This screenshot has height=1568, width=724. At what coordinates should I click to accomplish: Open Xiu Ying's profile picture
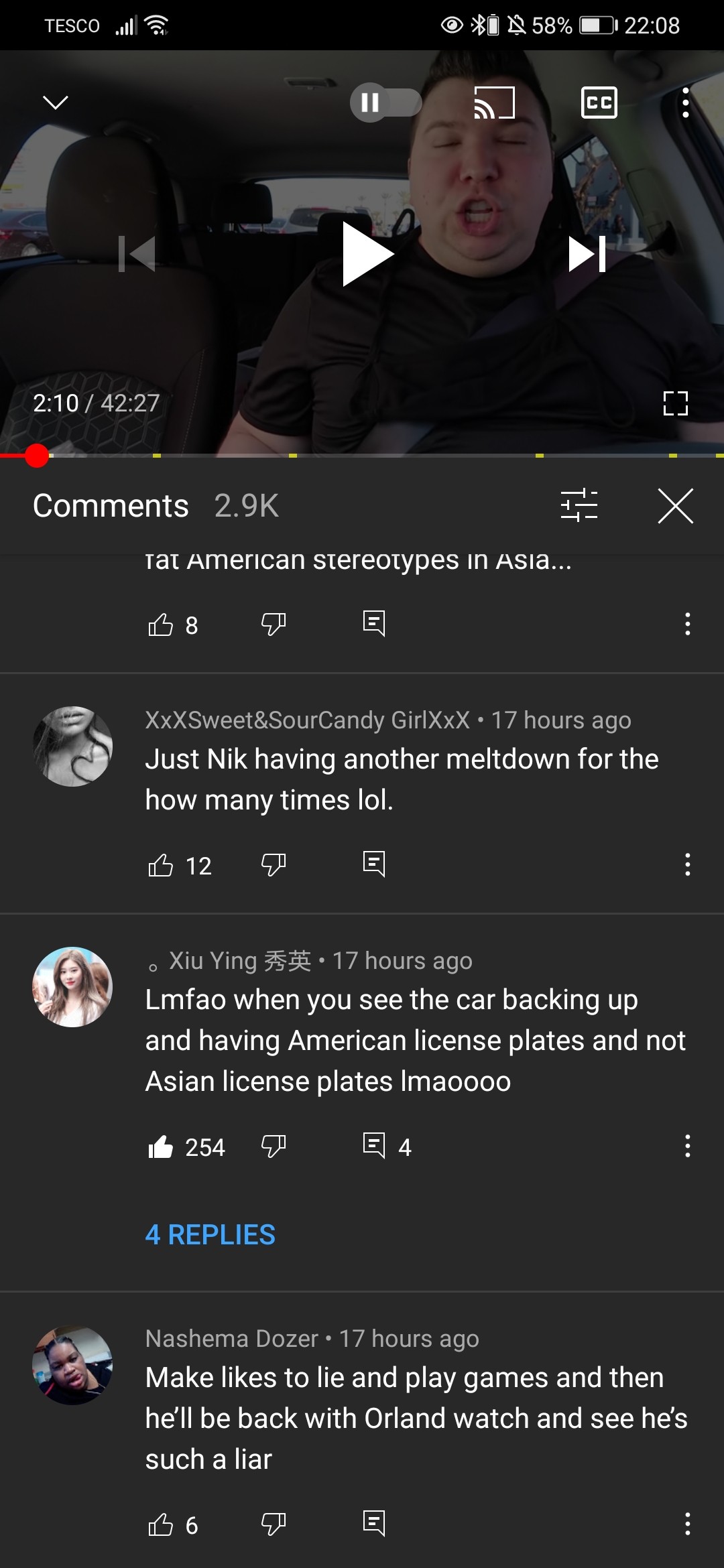[x=72, y=986]
